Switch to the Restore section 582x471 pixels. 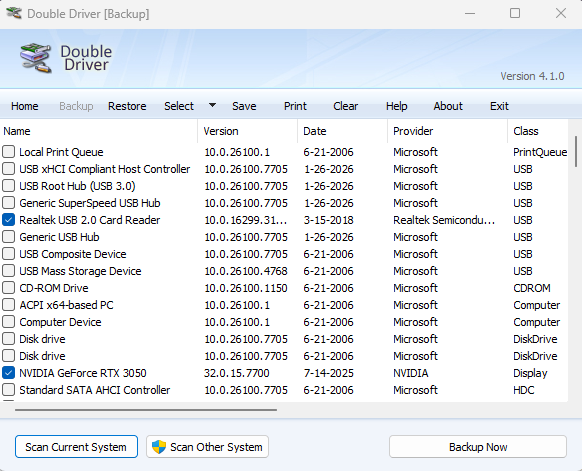(127, 106)
